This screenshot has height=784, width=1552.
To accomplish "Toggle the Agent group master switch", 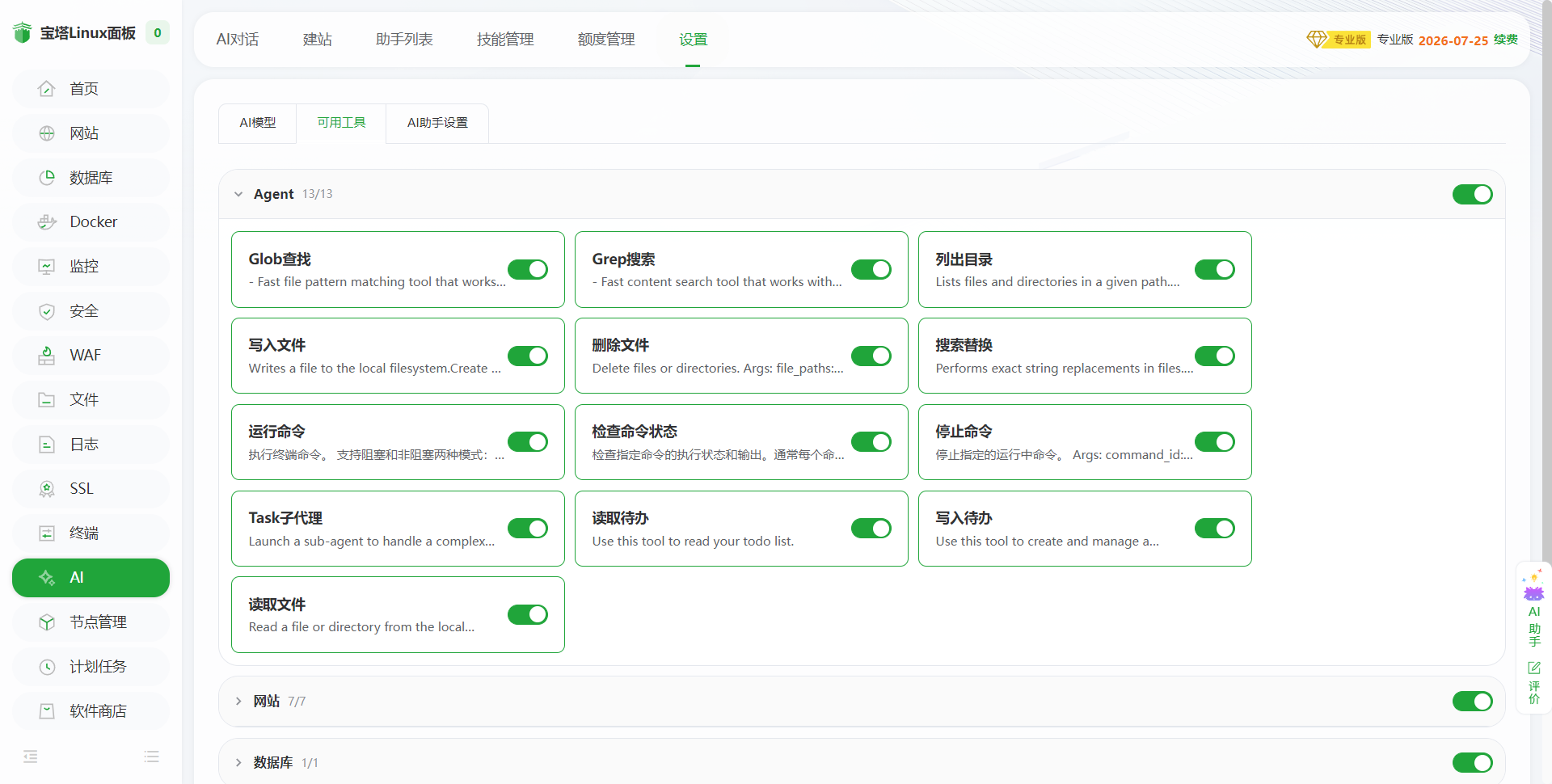I will [1473, 194].
